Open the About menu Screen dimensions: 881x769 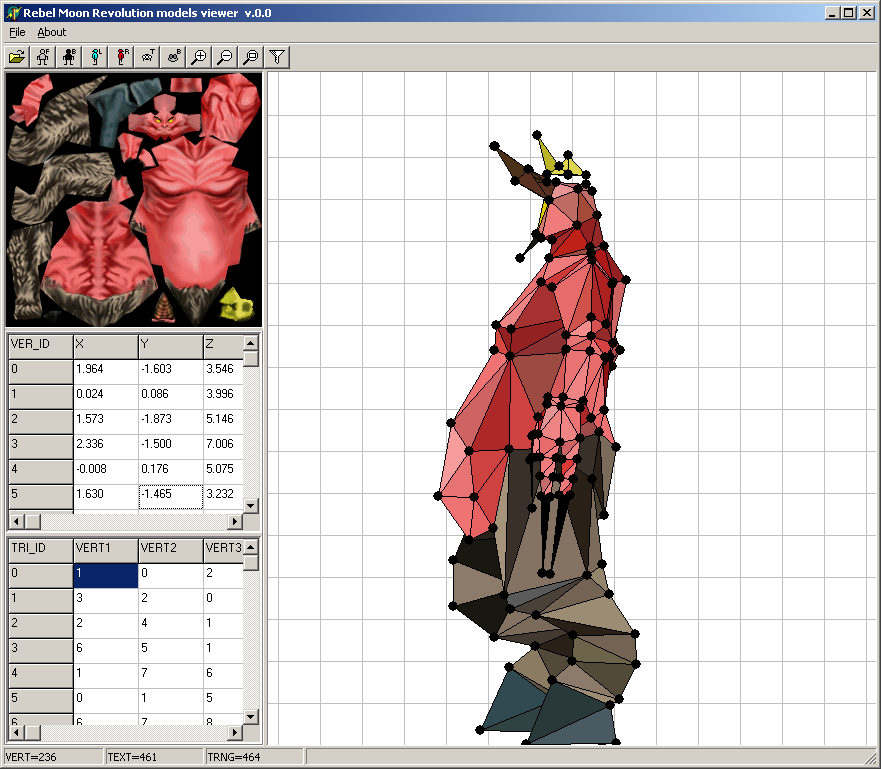coord(51,32)
